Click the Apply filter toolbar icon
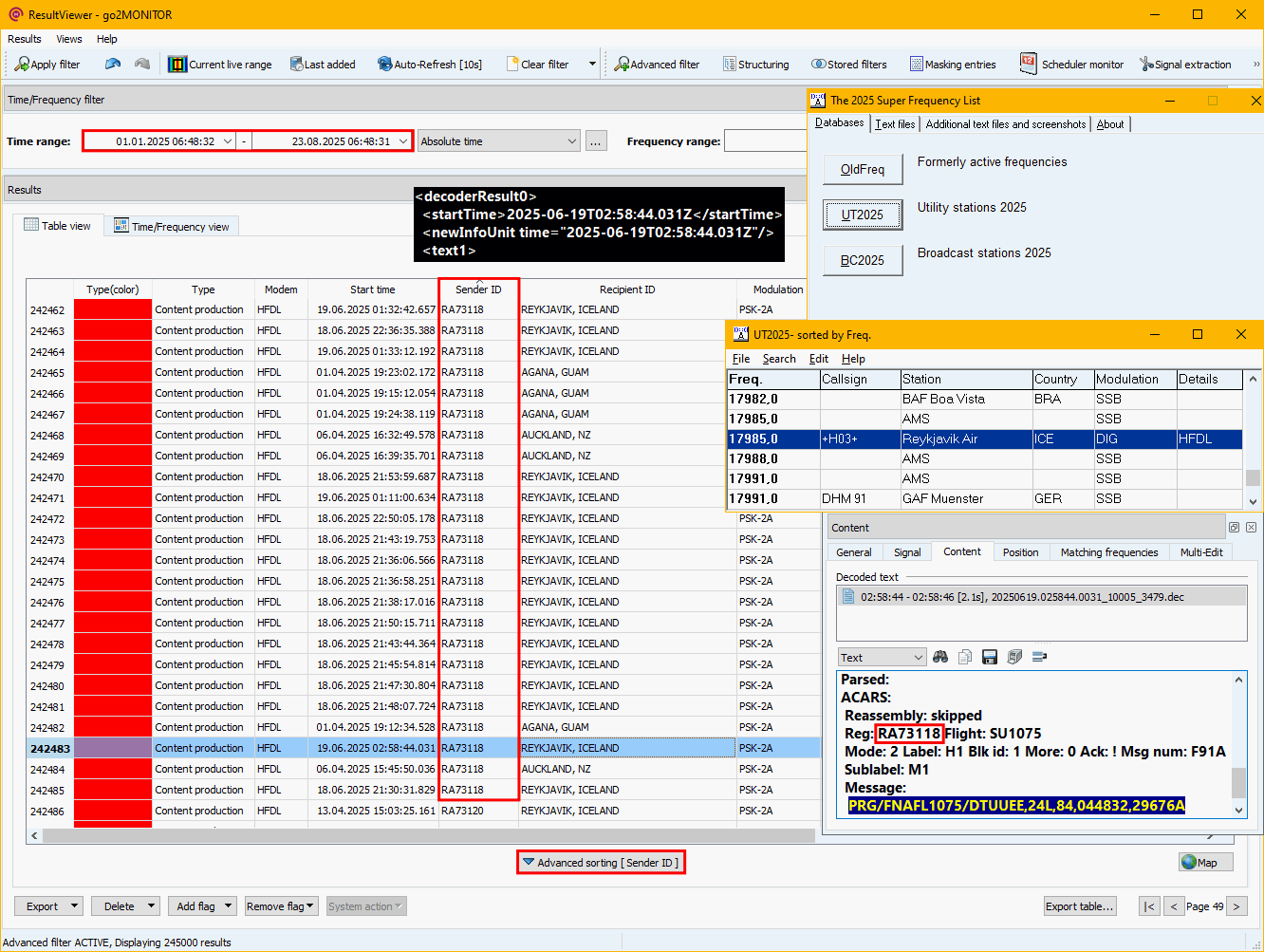 (22, 65)
